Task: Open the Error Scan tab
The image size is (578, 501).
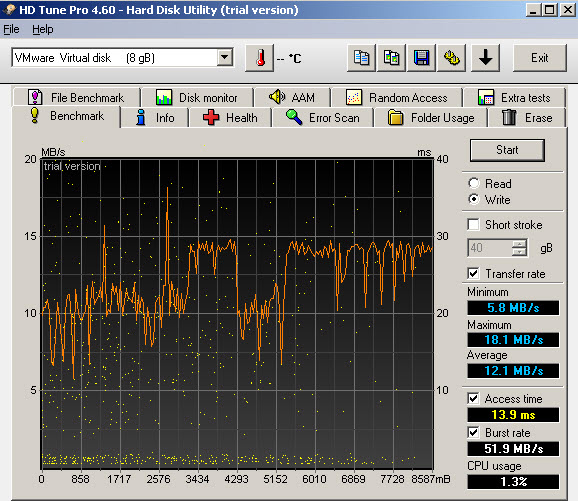Action: [x=323, y=118]
